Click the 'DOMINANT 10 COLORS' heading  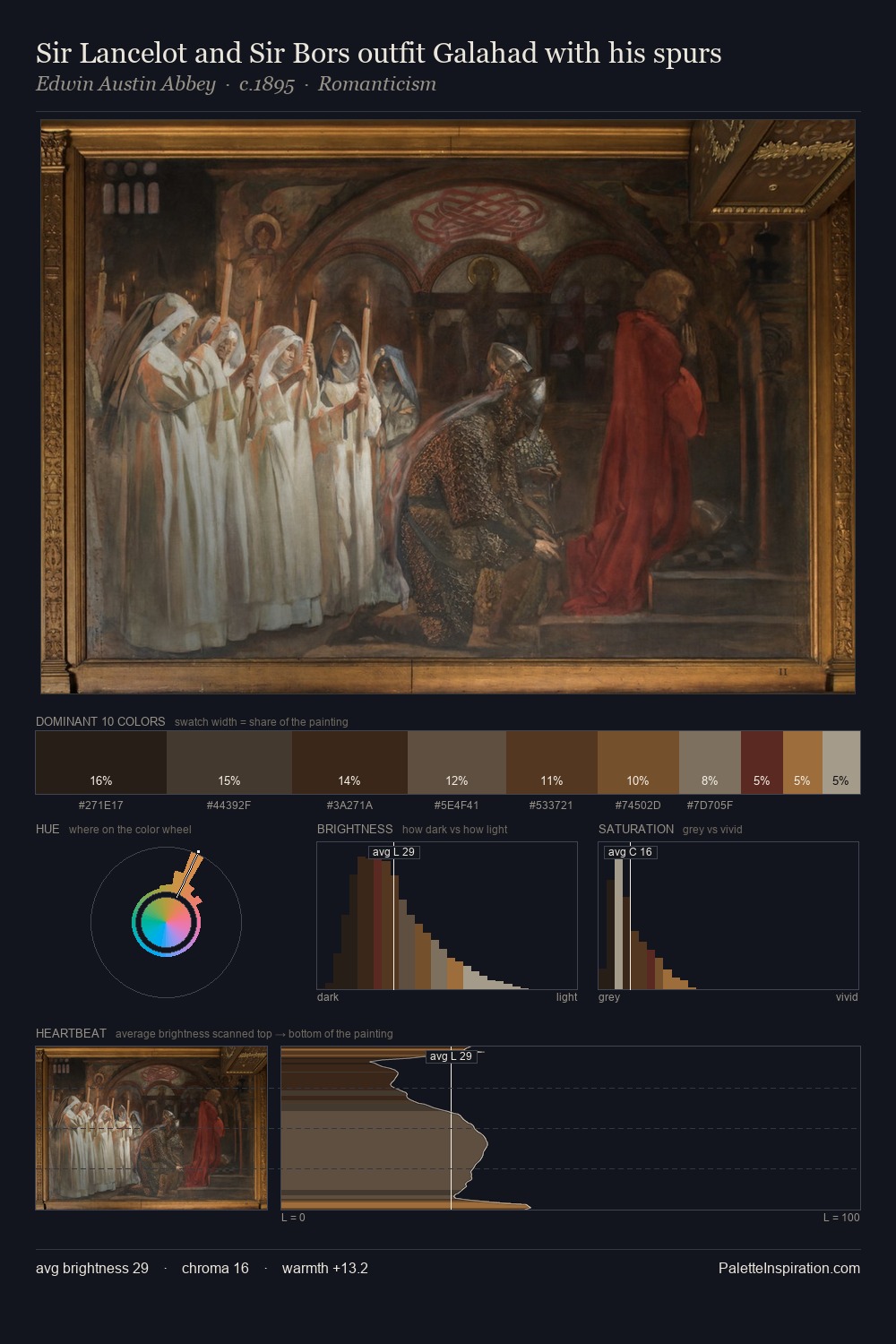pos(100,721)
